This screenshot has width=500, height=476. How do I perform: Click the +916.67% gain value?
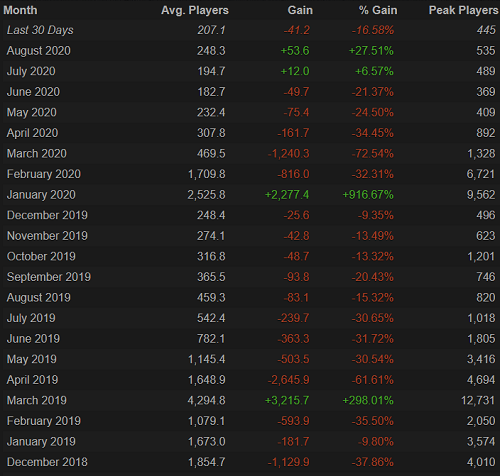click(x=368, y=195)
